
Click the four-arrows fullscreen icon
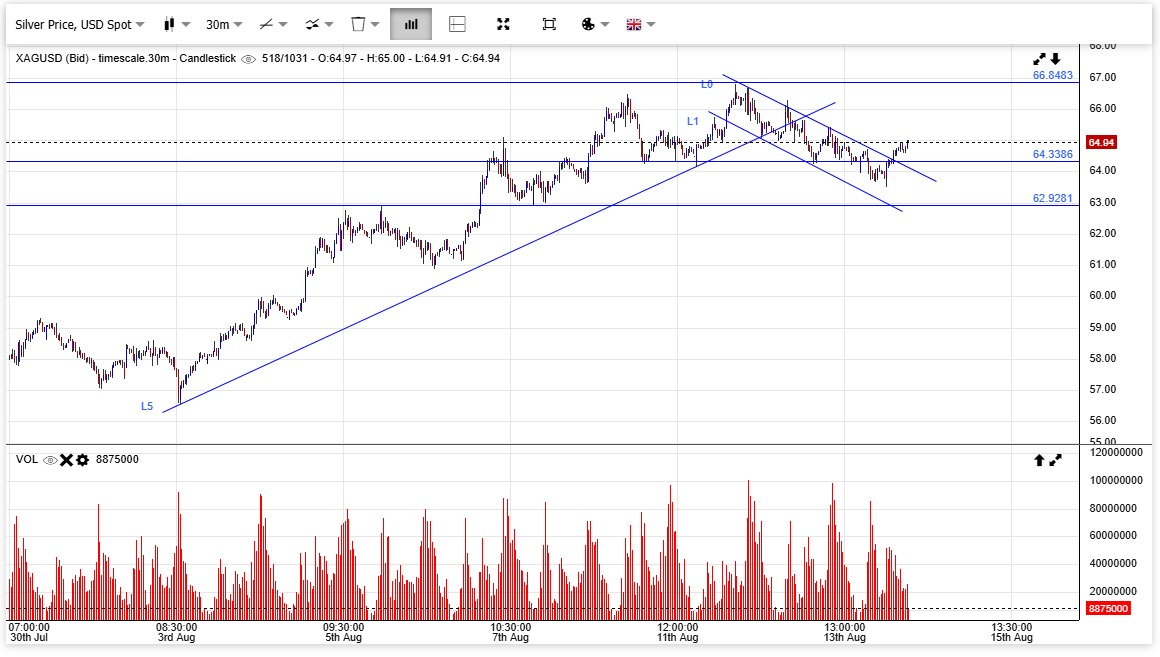pyautogui.click(x=503, y=24)
